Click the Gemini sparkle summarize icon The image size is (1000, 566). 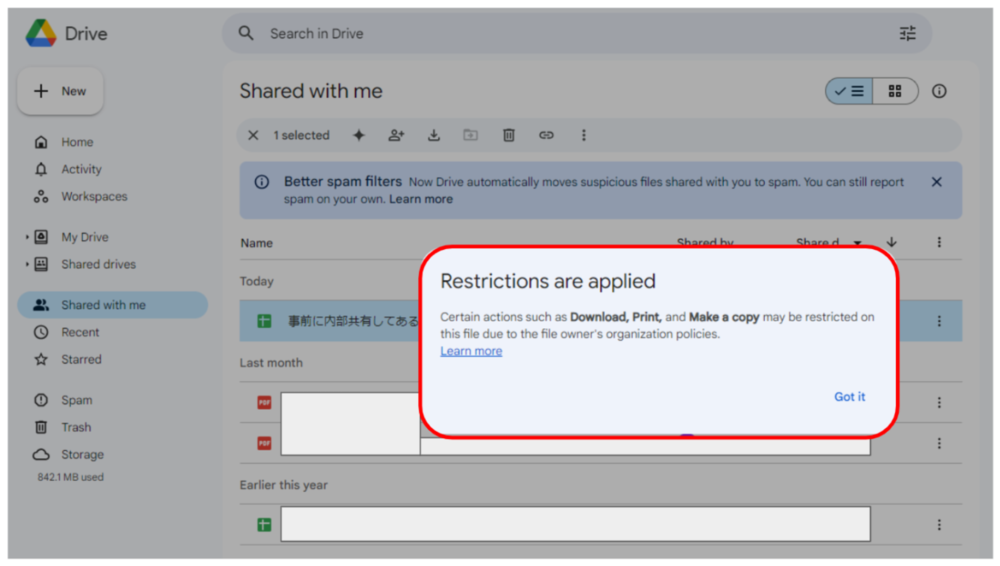pos(359,135)
